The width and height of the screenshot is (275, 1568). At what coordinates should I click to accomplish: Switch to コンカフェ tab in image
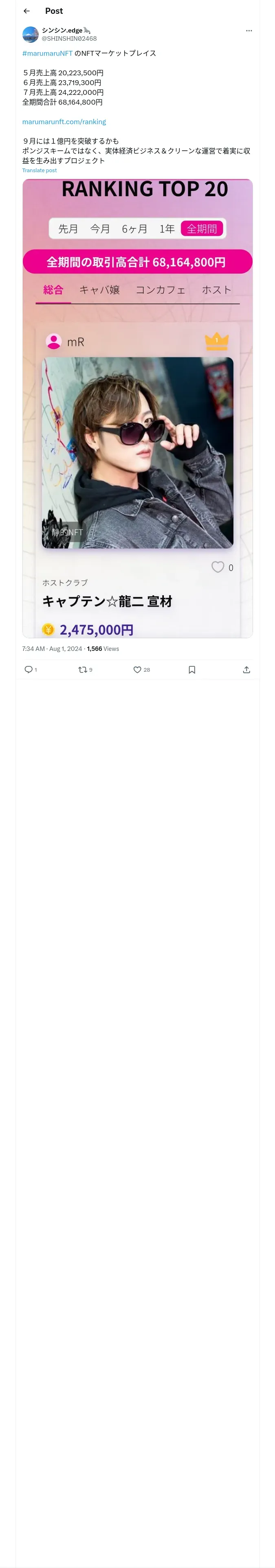click(x=161, y=290)
